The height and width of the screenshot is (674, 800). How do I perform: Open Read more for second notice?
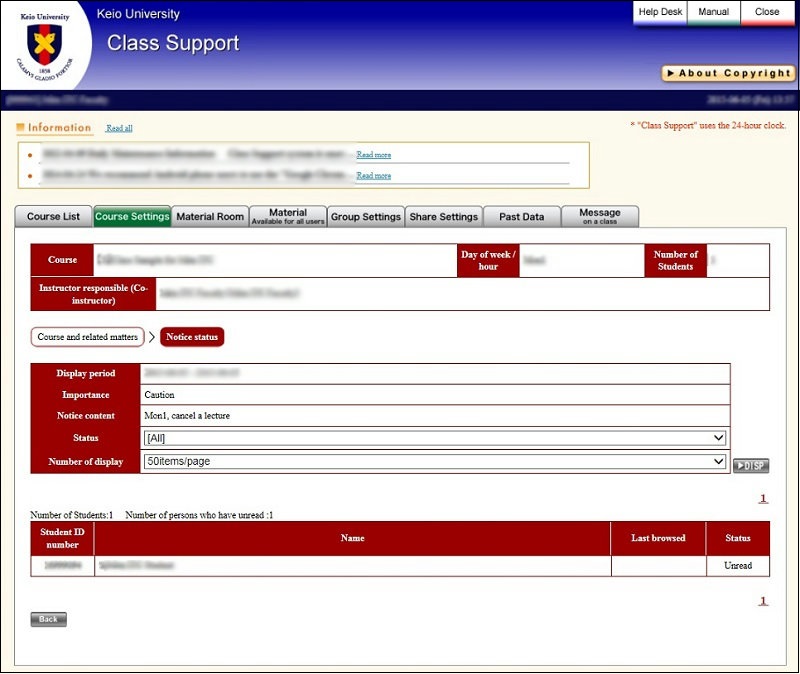(x=373, y=175)
